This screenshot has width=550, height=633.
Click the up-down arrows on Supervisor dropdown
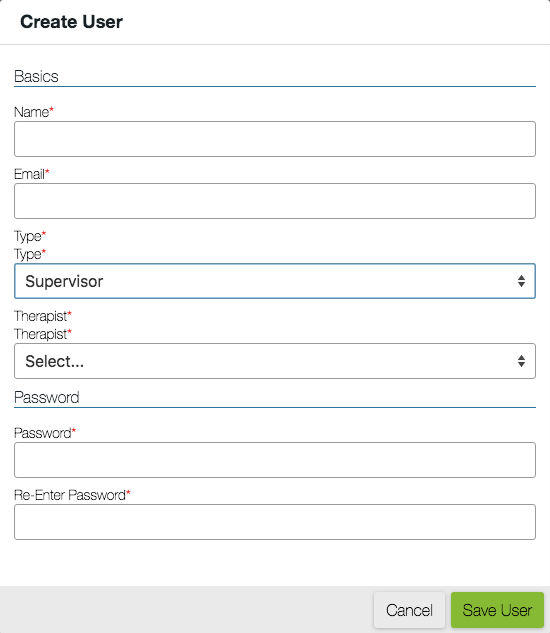pyautogui.click(x=521, y=281)
